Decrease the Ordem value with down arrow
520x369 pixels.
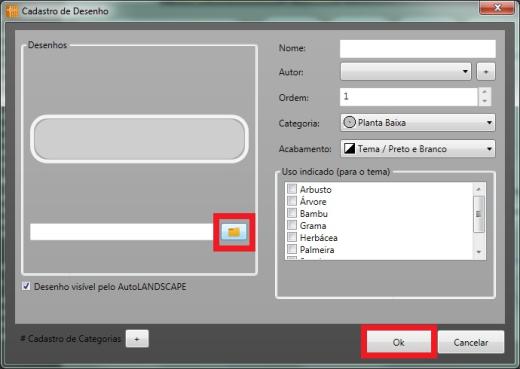(x=485, y=101)
